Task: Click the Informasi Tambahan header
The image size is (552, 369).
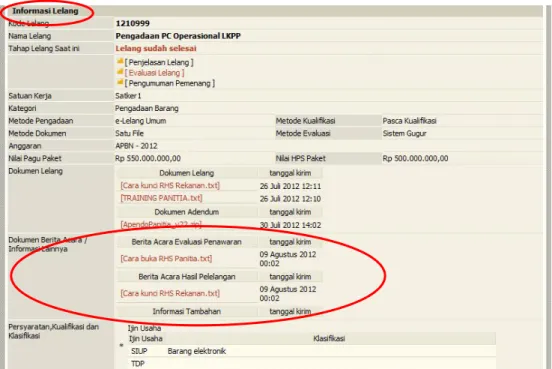Action: [187, 312]
